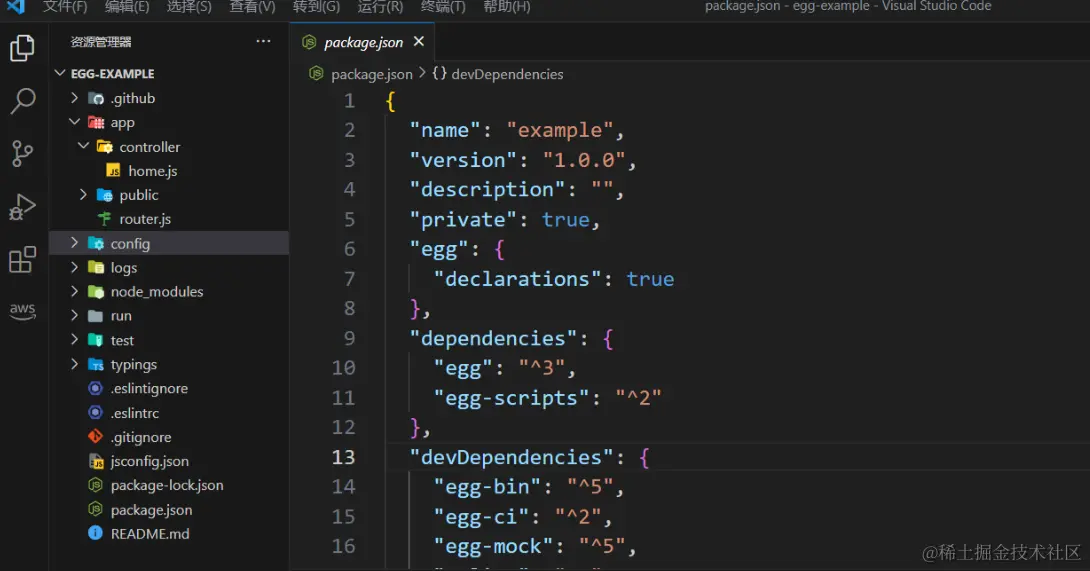Open explorer More Actions ellipsis menu
Screen dimensions: 1090x571
click(x=263, y=42)
